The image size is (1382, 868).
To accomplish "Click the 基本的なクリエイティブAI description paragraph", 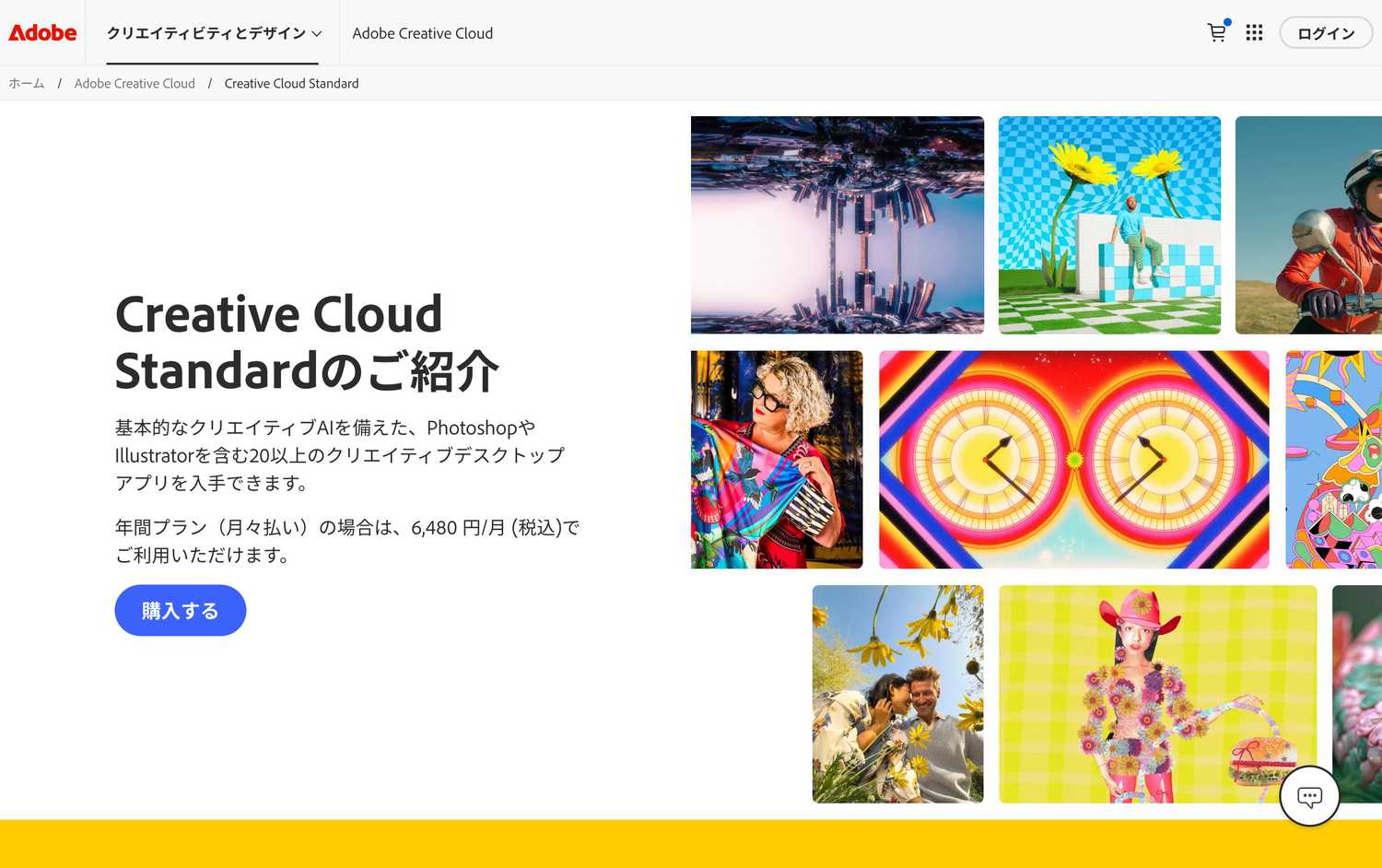I will (x=340, y=455).
